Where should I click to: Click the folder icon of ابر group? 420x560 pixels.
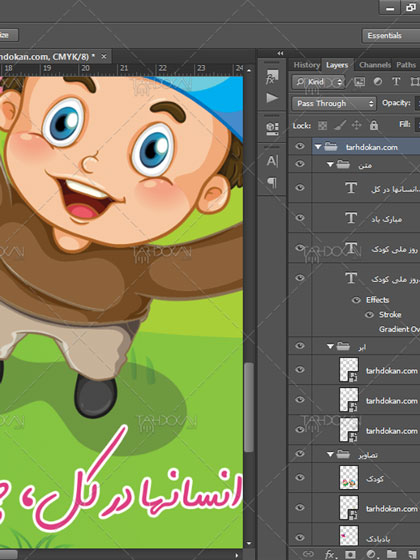point(343,346)
